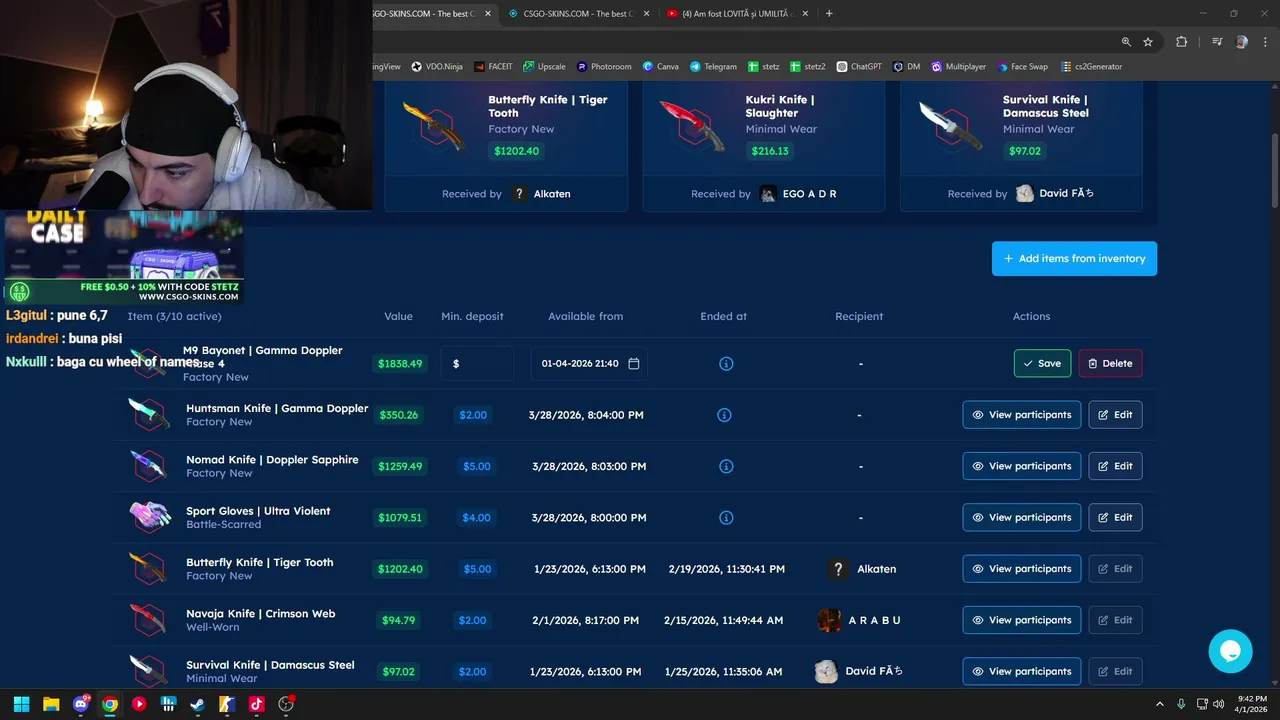The image size is (1280, 720).
Task: Open the info icon for Sport Gloves row
Action: point(726,517)
